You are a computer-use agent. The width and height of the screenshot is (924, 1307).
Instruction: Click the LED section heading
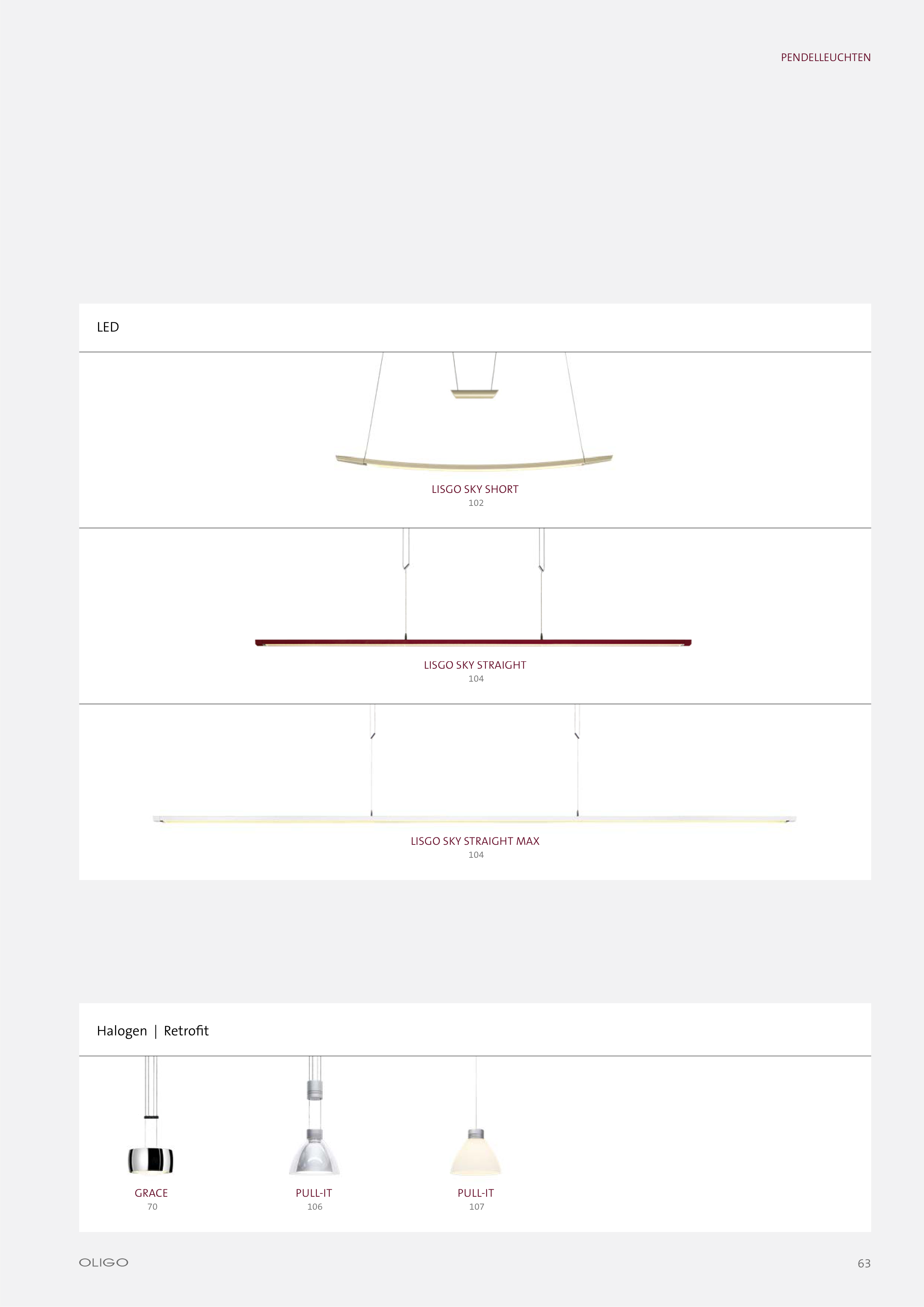pyautogui.click(x=108, y=327)
